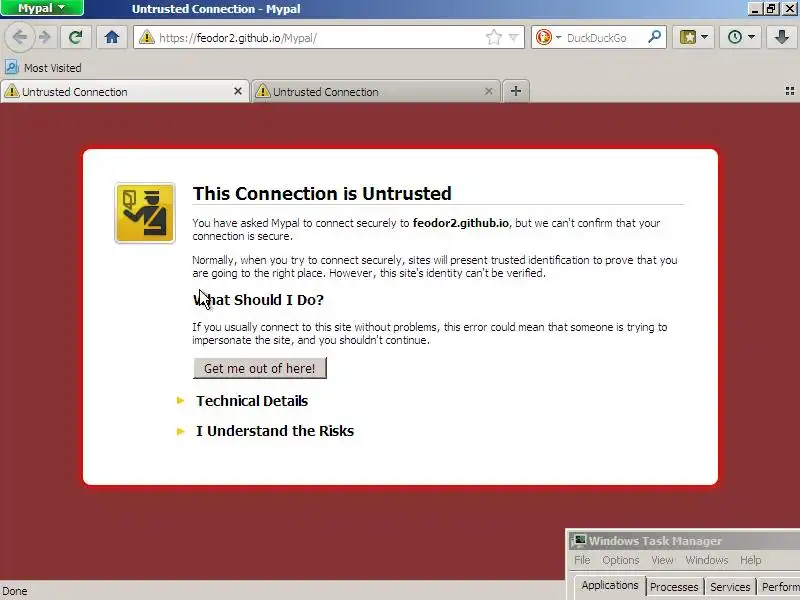Open a new tab with plus button
Viewport: 800px width, 600px height.
tap(516, 91)
